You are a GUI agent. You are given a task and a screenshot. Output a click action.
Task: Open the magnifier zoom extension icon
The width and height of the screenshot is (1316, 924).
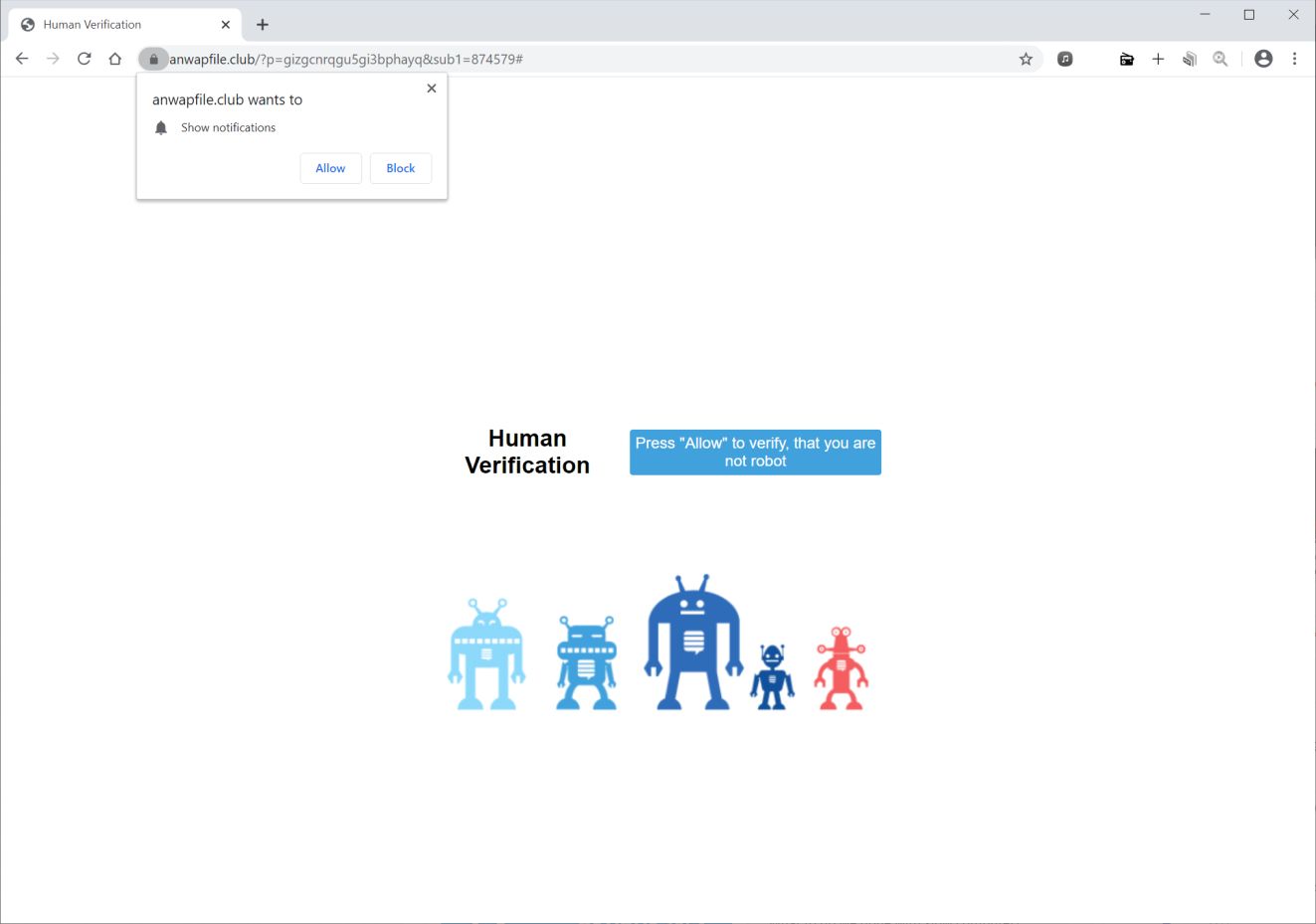tap(1221, 59)
